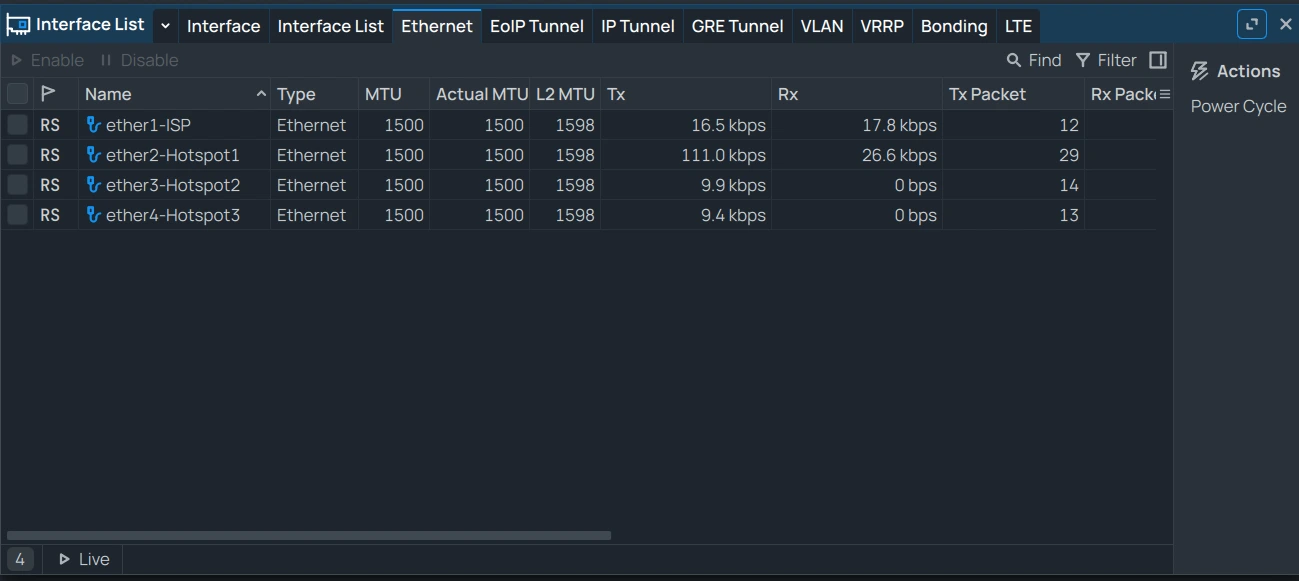Click the flag column header icon
1299x581 pixels.
point(48,94)
